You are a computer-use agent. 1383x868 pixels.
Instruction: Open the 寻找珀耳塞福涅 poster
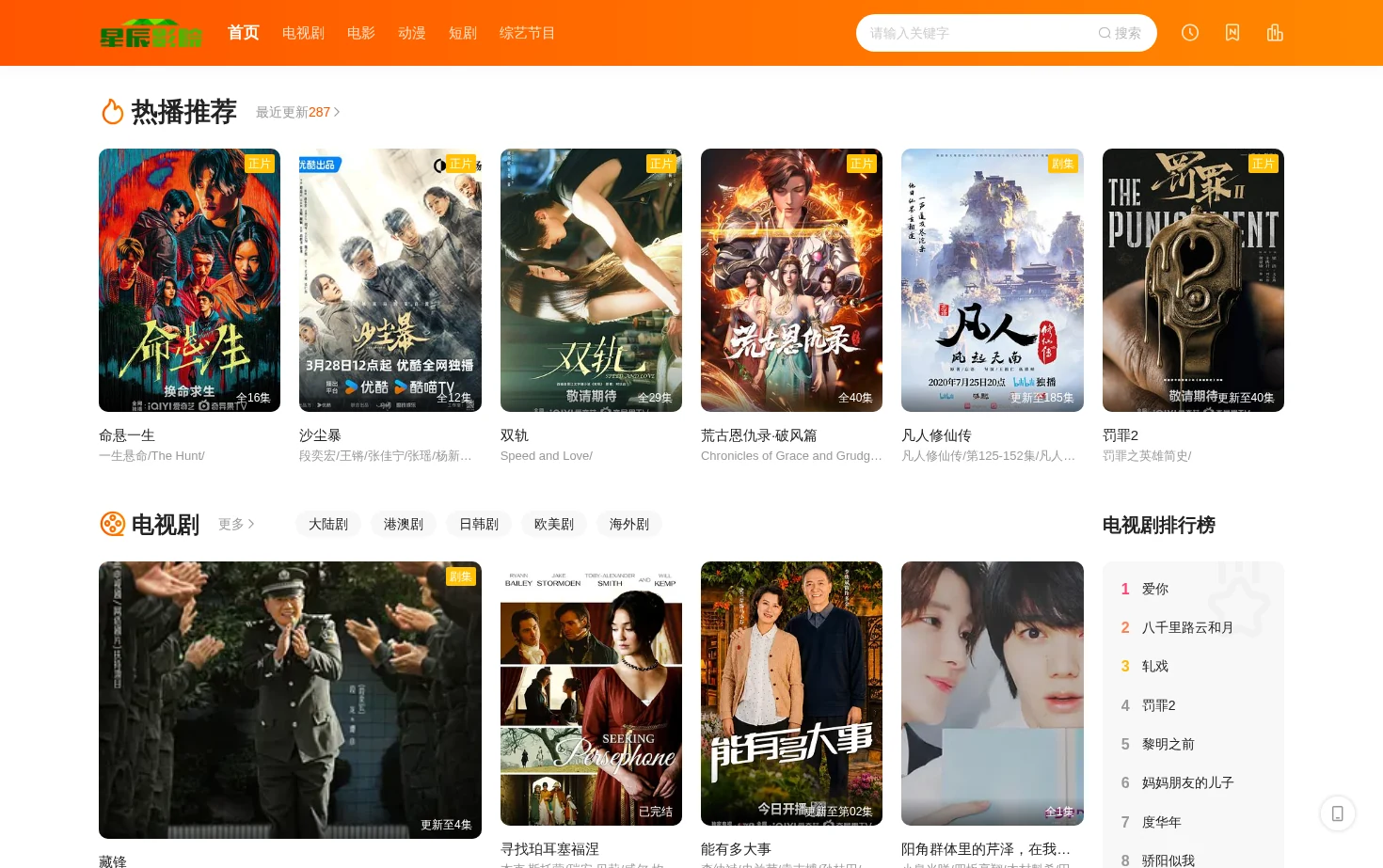591,694
